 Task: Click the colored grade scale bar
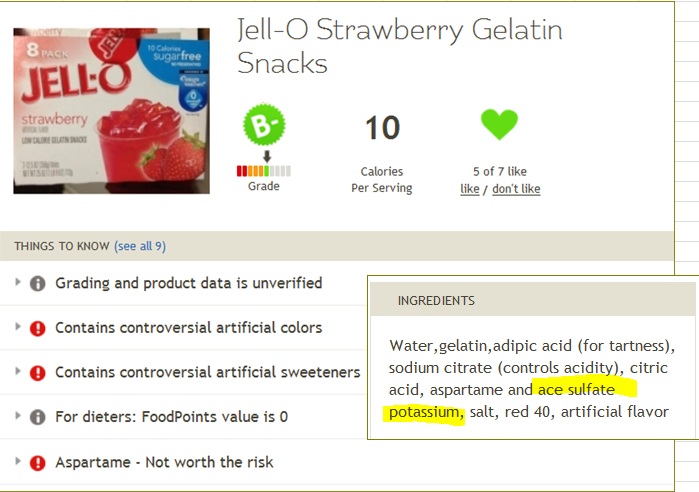pos(264,171)
